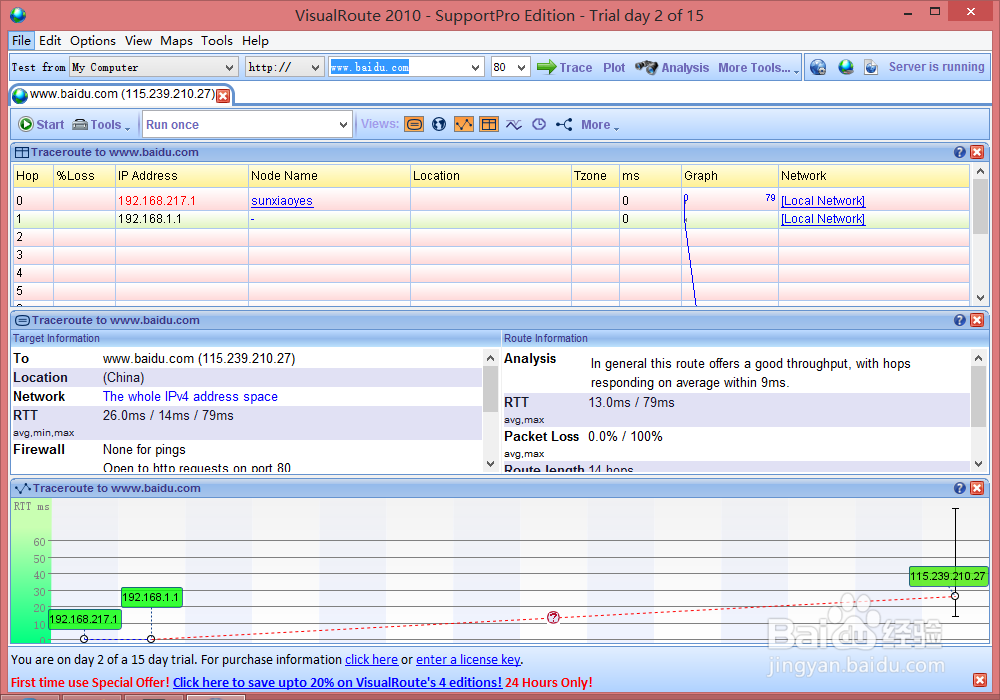Screen dimensions: 1000x700
Task: Open the File menu
Action: (x=21, y=41)
